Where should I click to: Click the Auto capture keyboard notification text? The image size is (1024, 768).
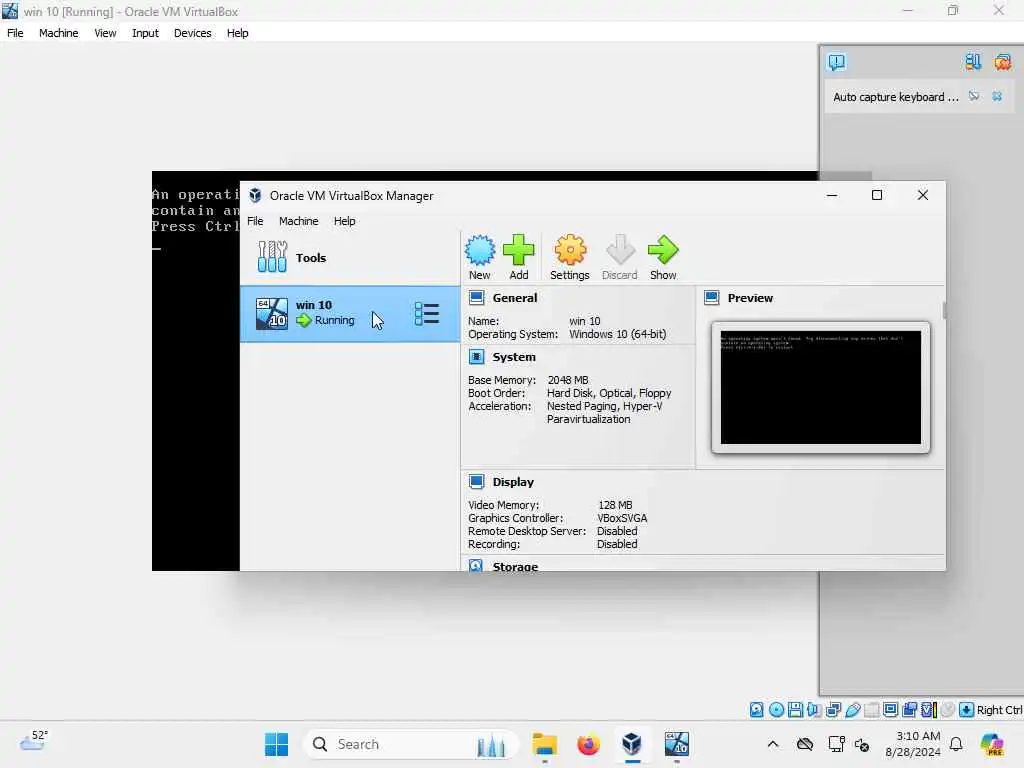(895, 97)
